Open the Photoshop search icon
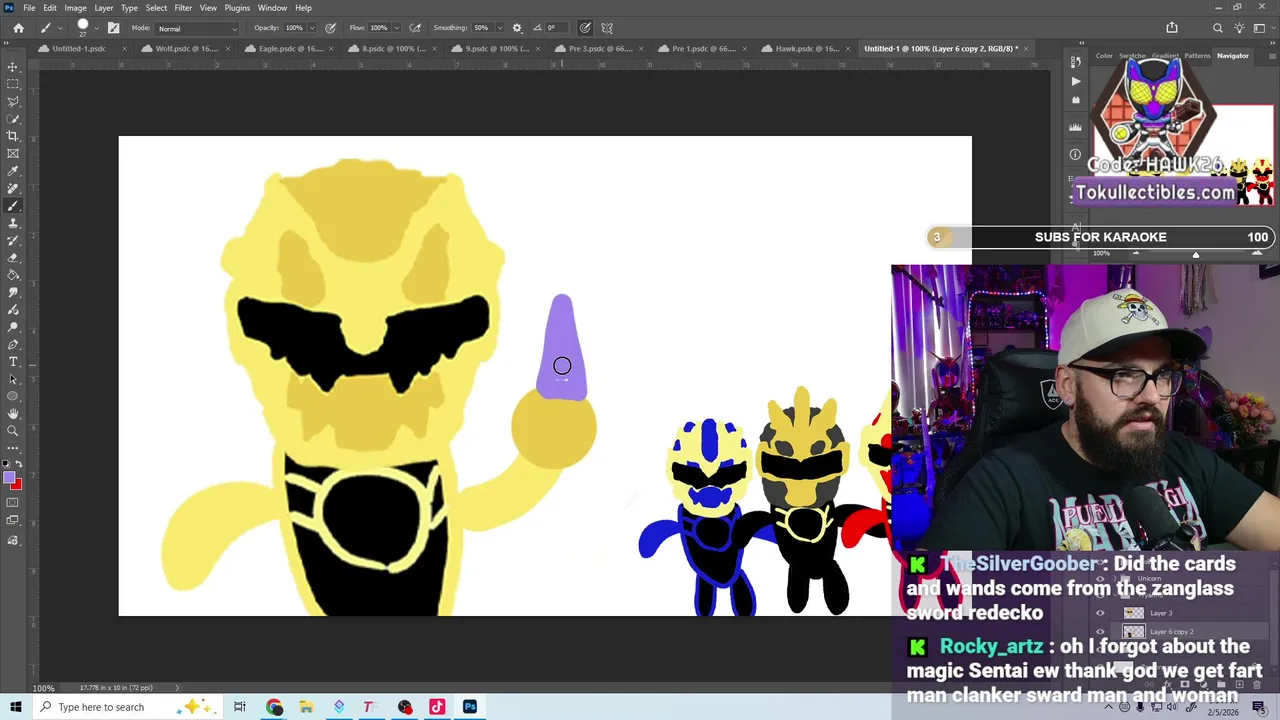 [x=1217, y=28]
